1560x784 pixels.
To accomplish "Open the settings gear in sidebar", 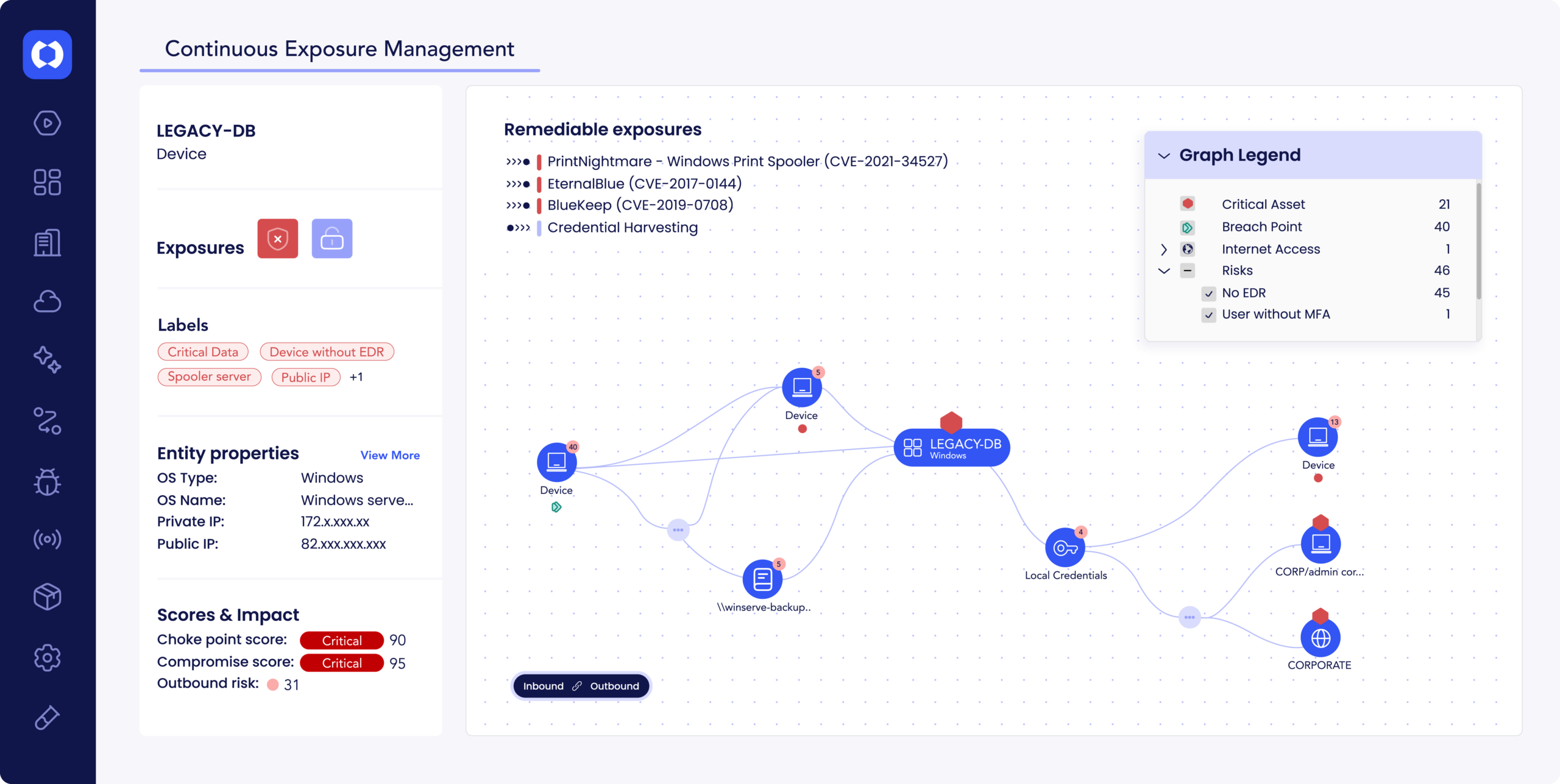I will coord(47,657).
